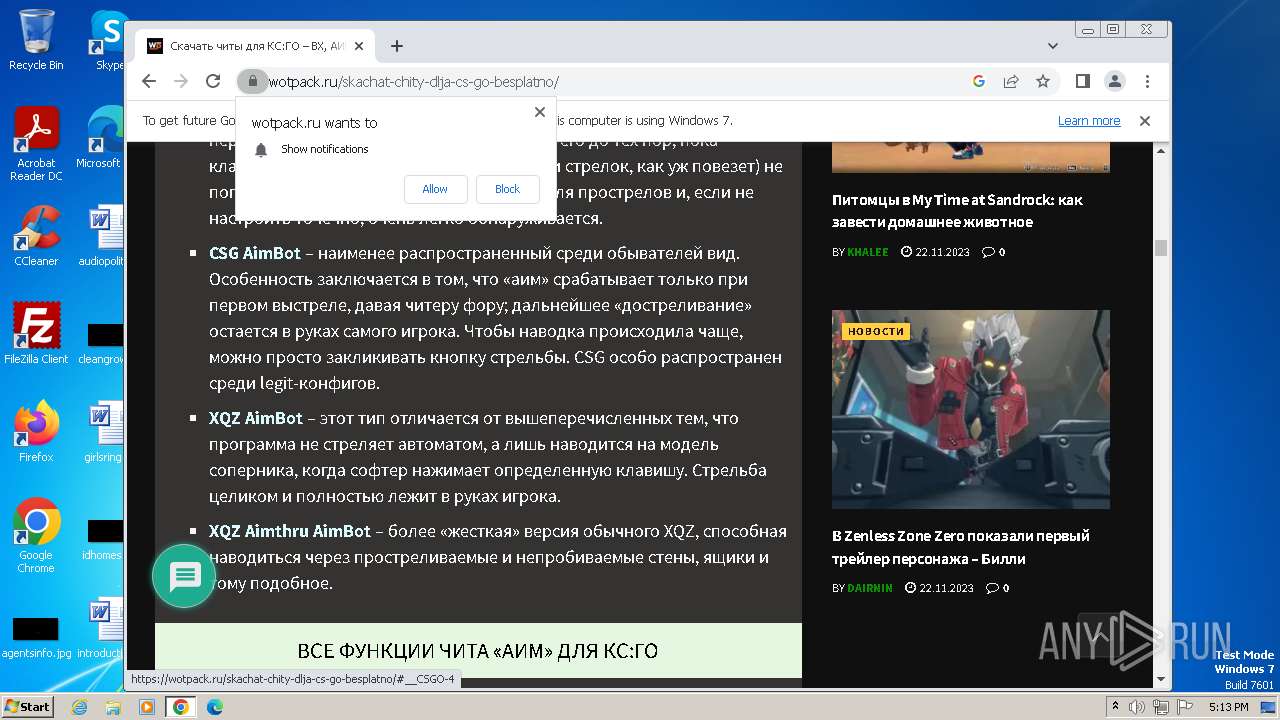This screenshot has width=1280, height=720.
Task: Share this page icon
Action: point(1011,81)
